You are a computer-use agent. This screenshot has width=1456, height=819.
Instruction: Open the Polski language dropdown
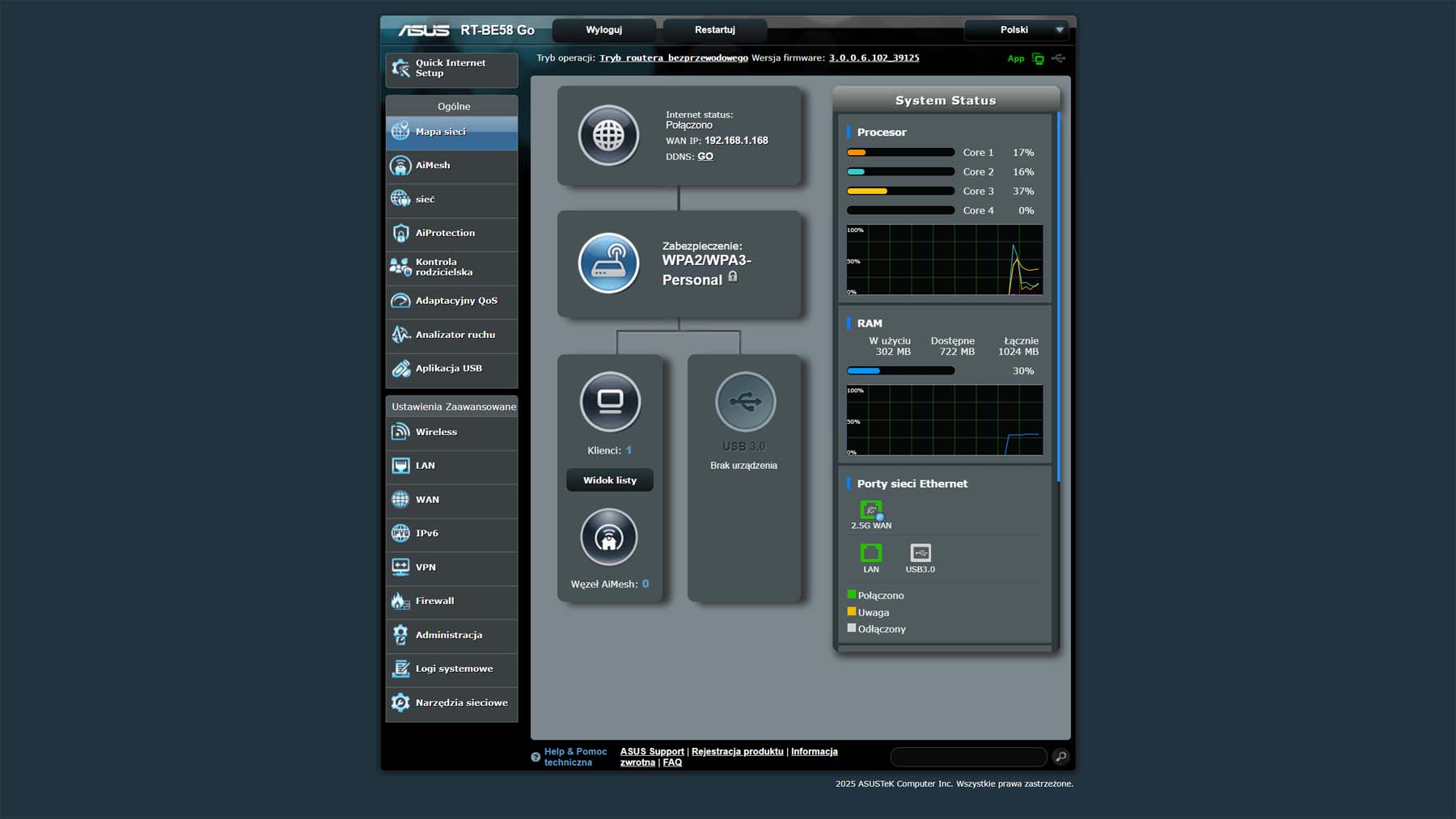(1016, 30)
